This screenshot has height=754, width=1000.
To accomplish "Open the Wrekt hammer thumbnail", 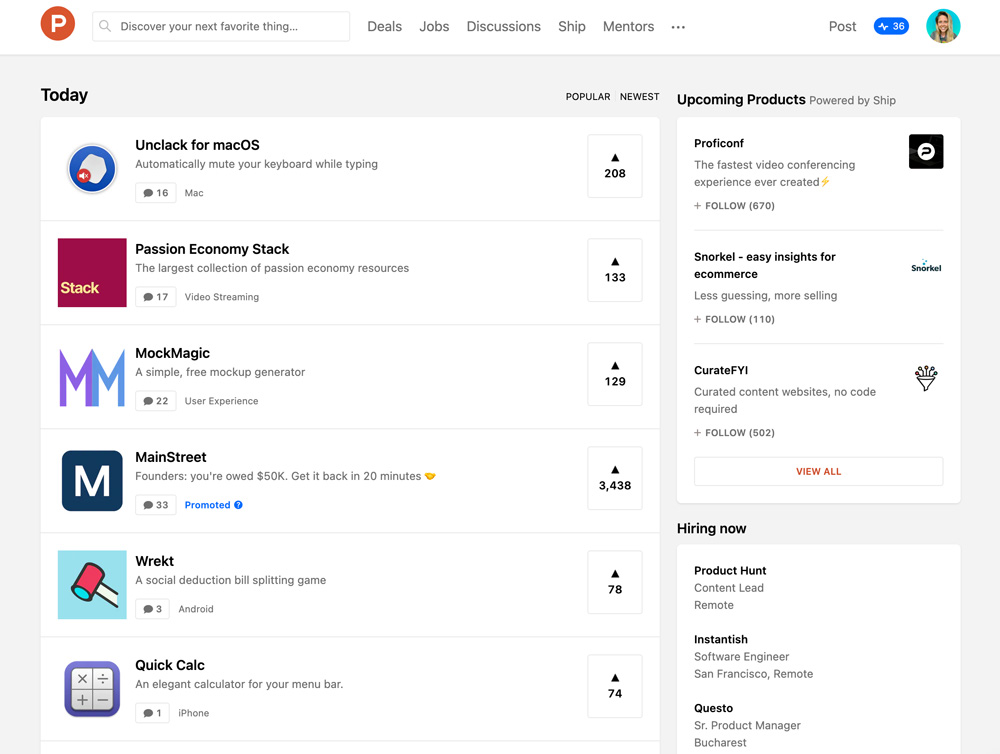I will (x=92, y=585).
